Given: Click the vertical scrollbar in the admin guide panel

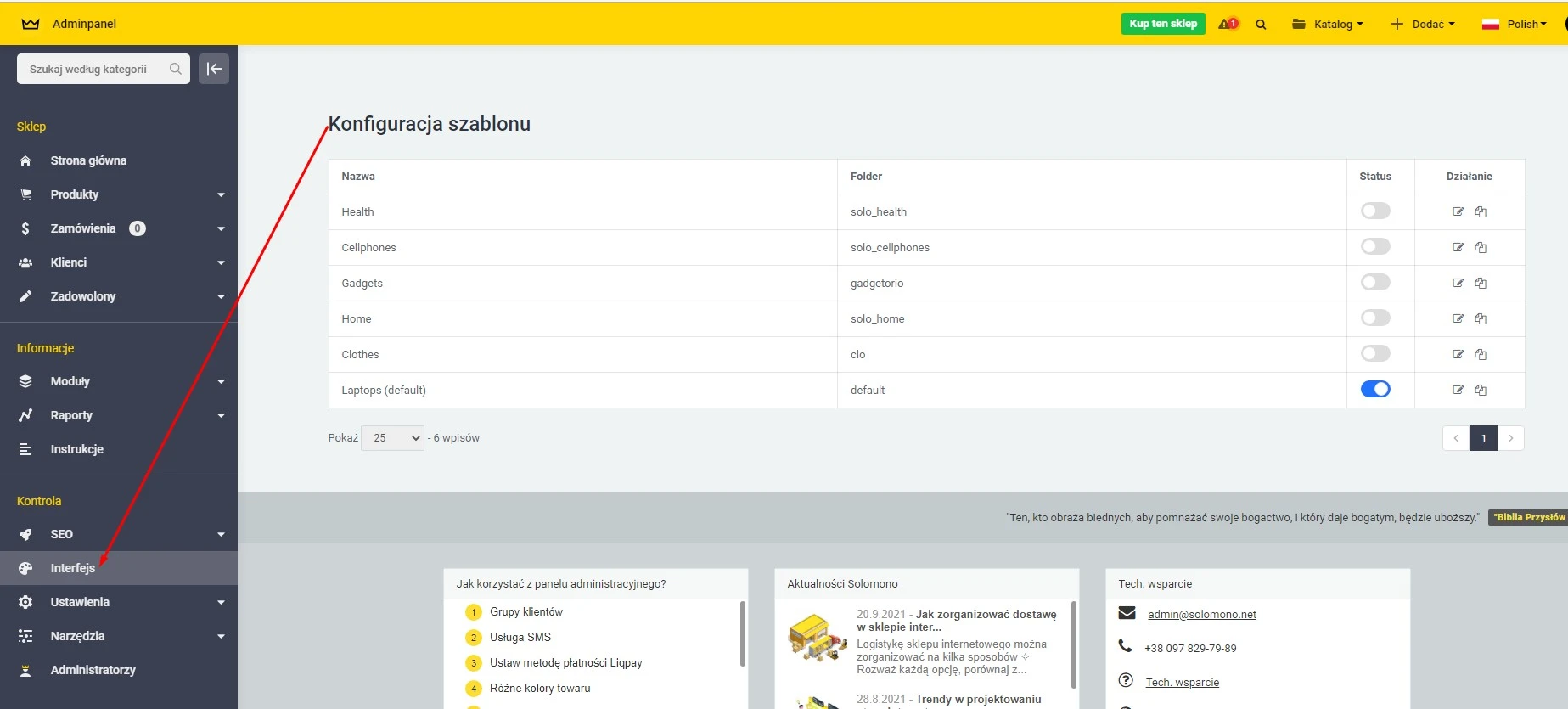Looking at the screenshot, I should (x=742, y=633).
